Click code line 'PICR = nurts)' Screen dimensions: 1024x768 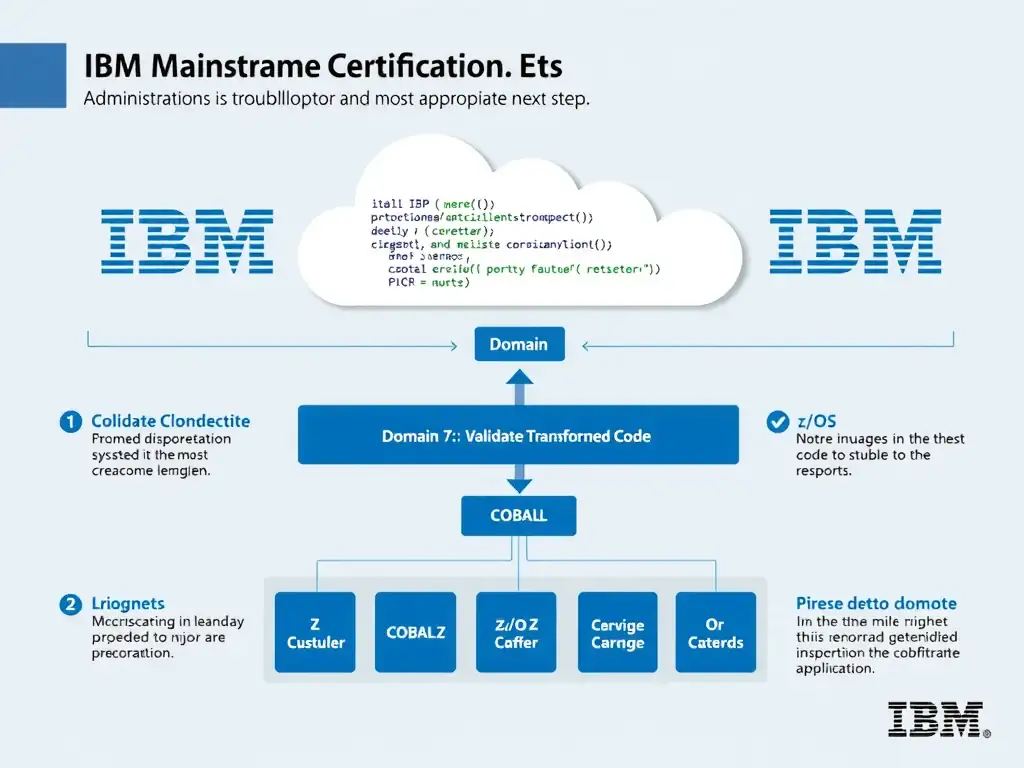429,282
